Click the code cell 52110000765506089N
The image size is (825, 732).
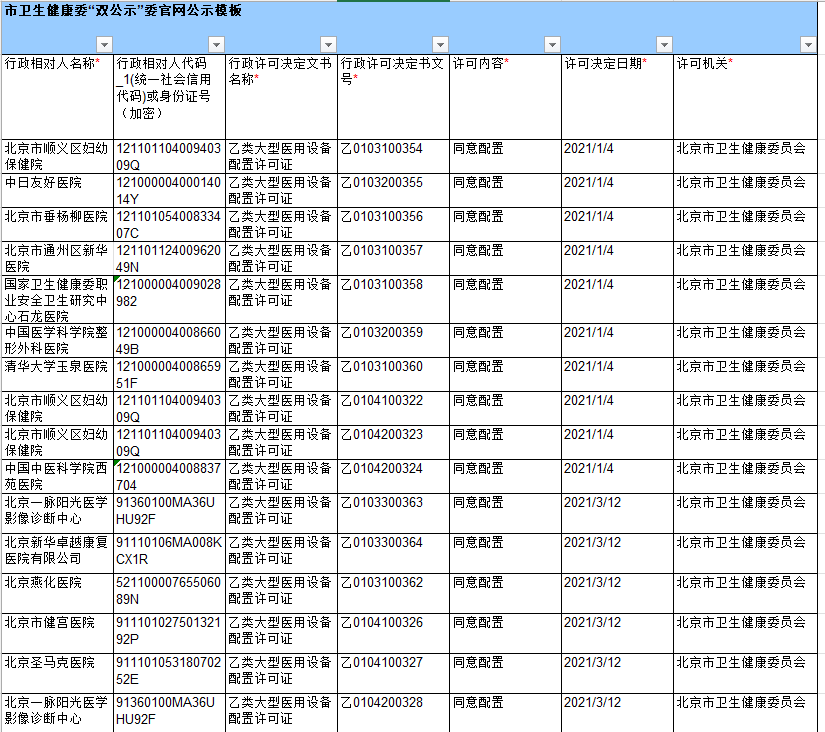[x=169, y=594]
